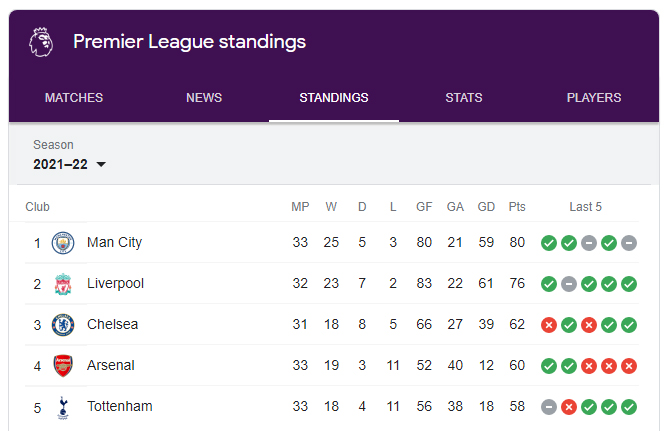The height and width of the screenshot is (431, 667).
Task: Click Liverpool's grey draw result icon
Action: coord(569,284)
